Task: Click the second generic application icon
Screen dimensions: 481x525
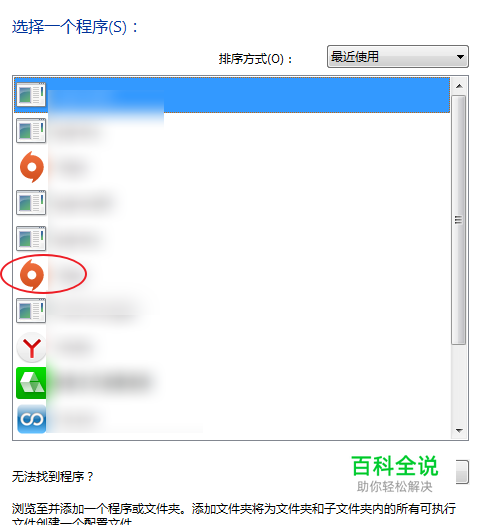Action: (31, 131)
